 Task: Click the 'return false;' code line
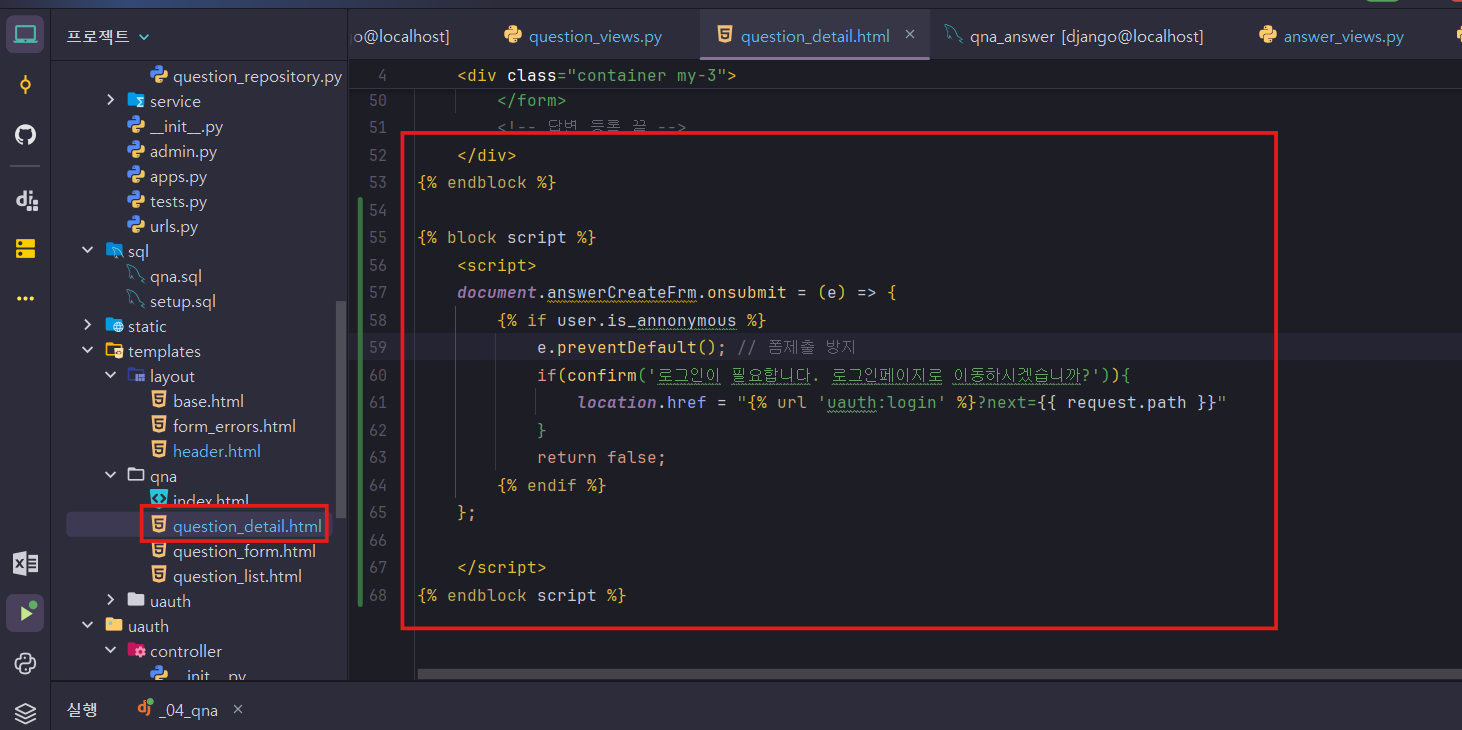[x=601, y=457]
